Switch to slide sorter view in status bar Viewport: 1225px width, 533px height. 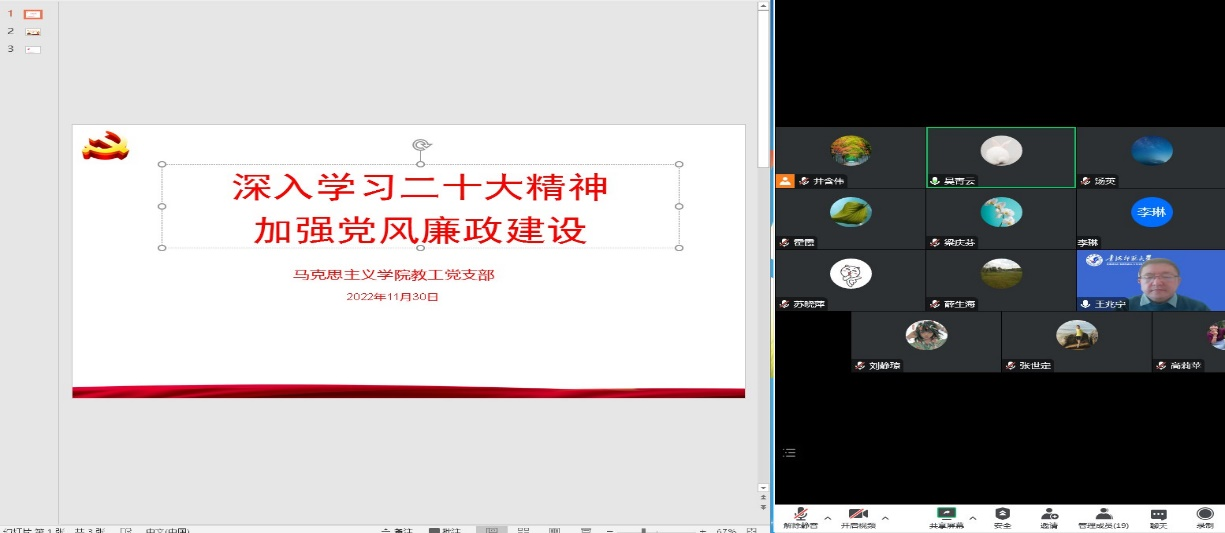(522, 531)
